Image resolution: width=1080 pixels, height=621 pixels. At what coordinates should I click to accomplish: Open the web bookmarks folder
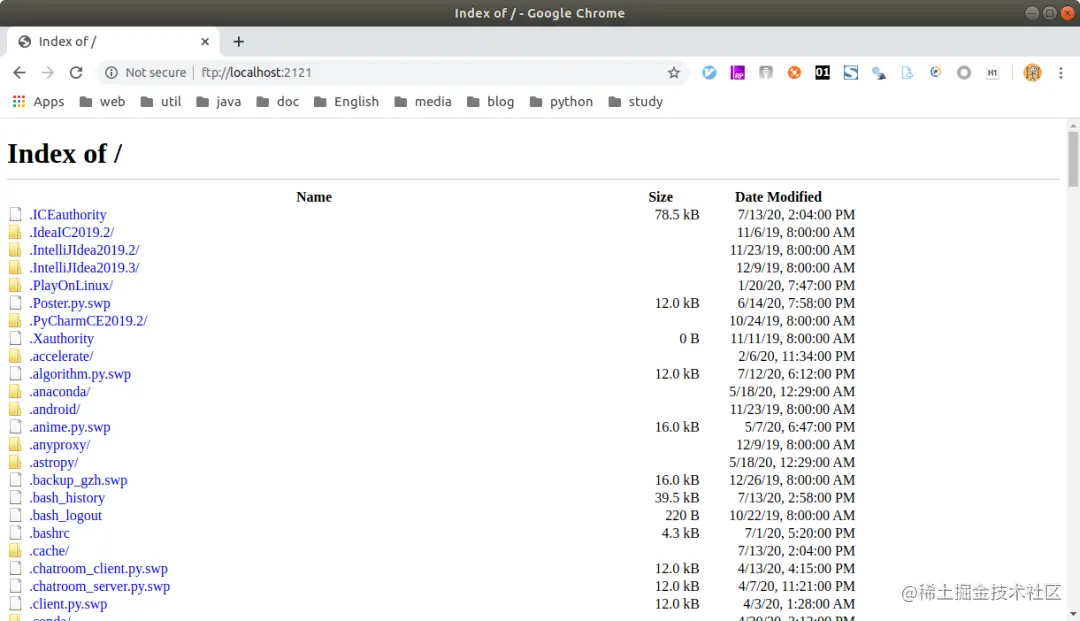click(102, 102)
